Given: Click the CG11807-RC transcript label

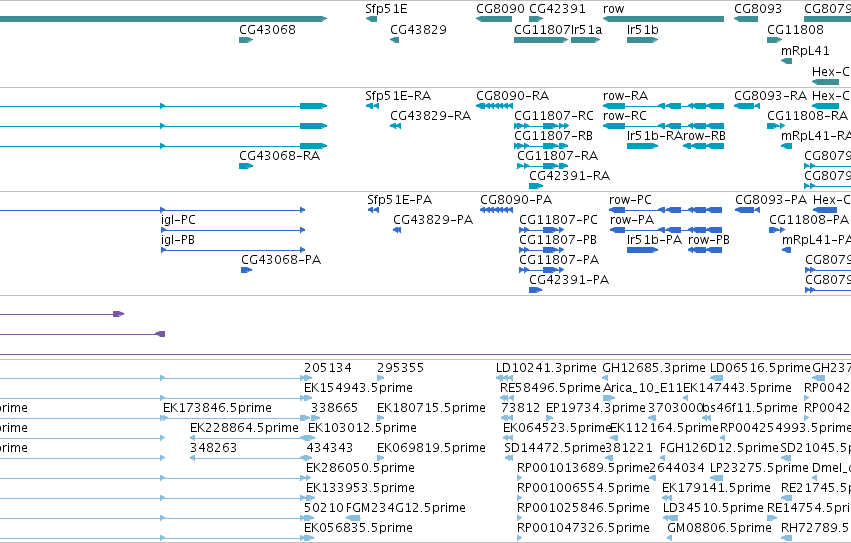Looking at the screenshot, I should (554, 116).
